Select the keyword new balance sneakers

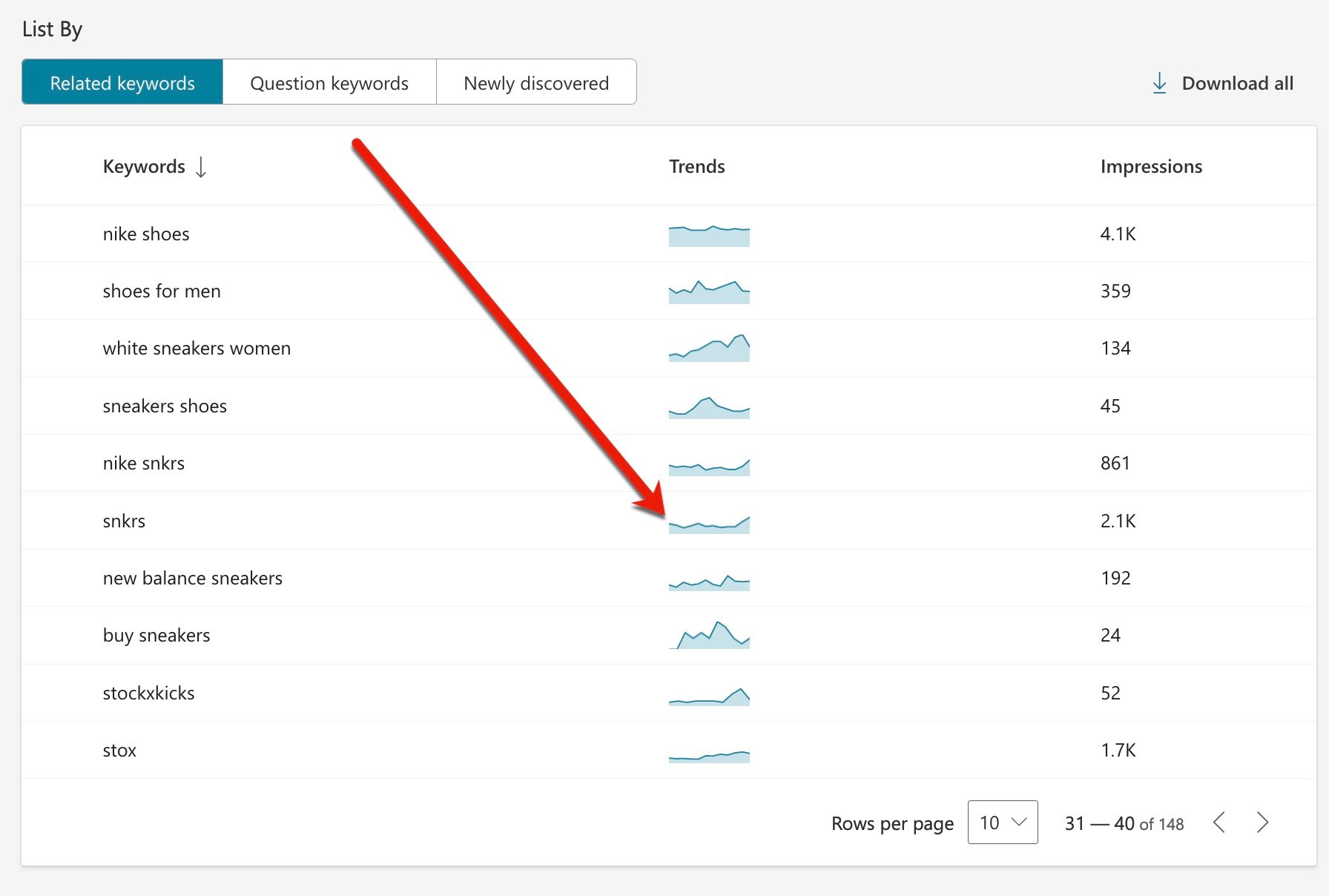193,578
